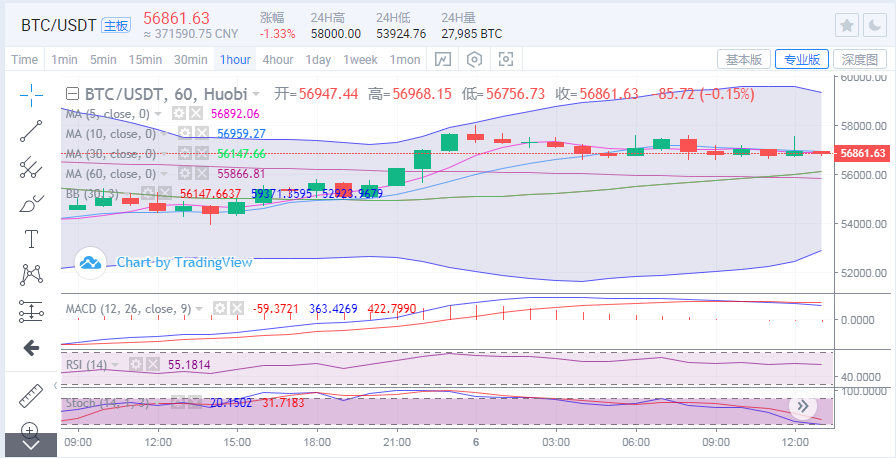Screen dimensions: 896x458
Task: Click the back arrow in left toolbar
Action: (x=31, y=348)
